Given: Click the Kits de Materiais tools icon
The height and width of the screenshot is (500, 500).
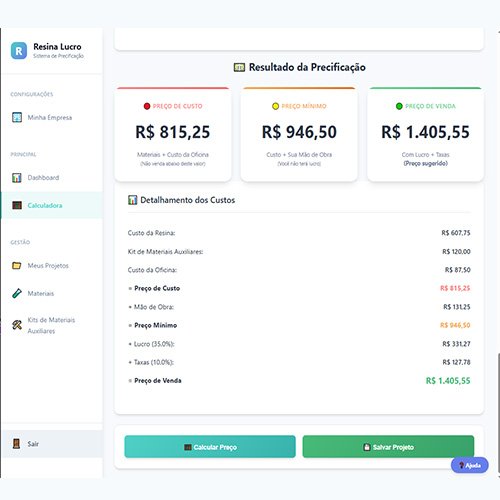Looking at the screenshot, I should tap(17, 325).
